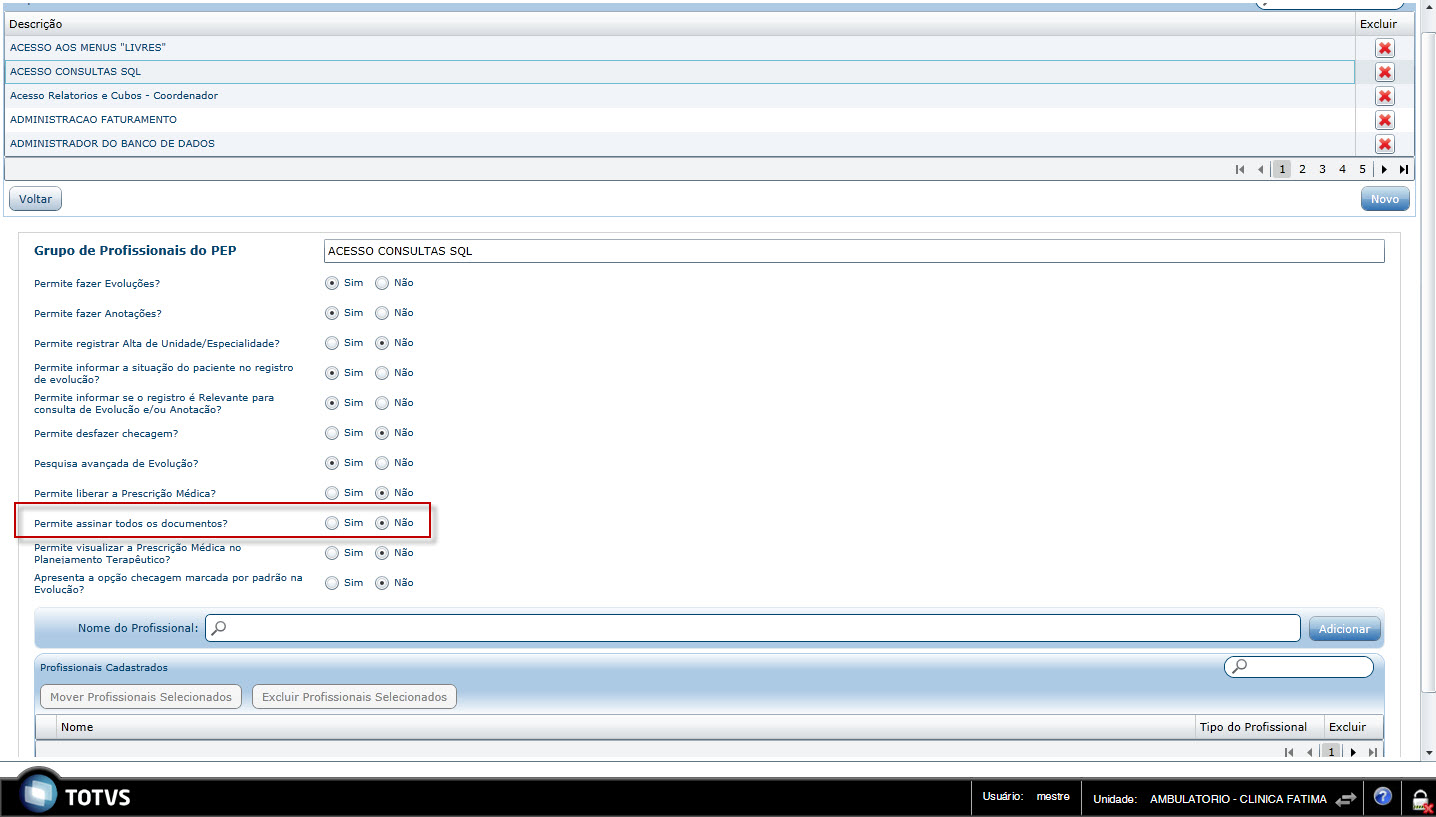Last page in Profissionais Cadastrados table
Viewport: 1436px width, 817px height.
coord(1373,752)
